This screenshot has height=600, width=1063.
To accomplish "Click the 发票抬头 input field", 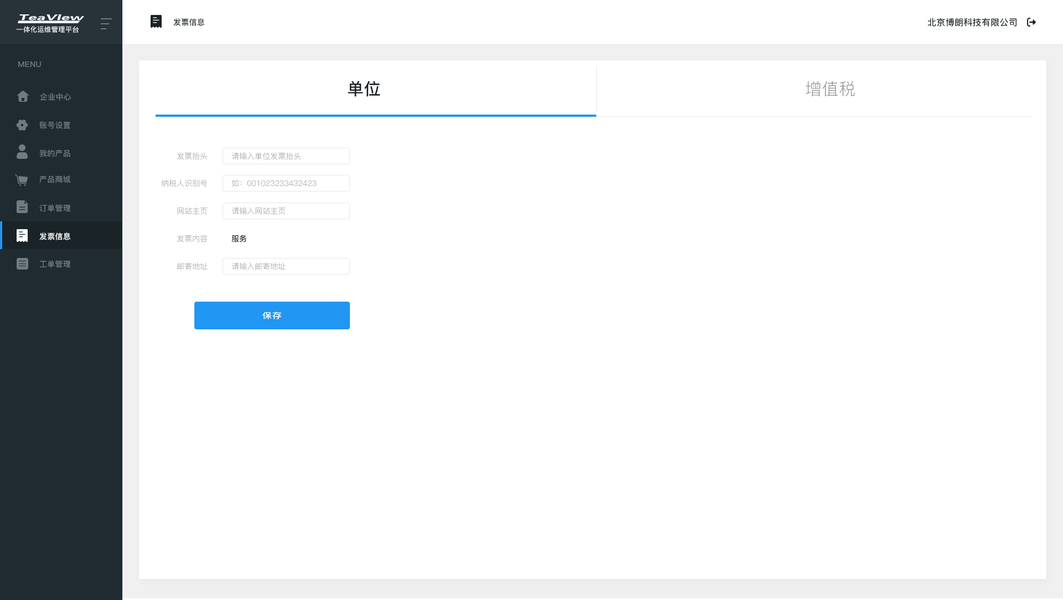I will tap(286, 156).
